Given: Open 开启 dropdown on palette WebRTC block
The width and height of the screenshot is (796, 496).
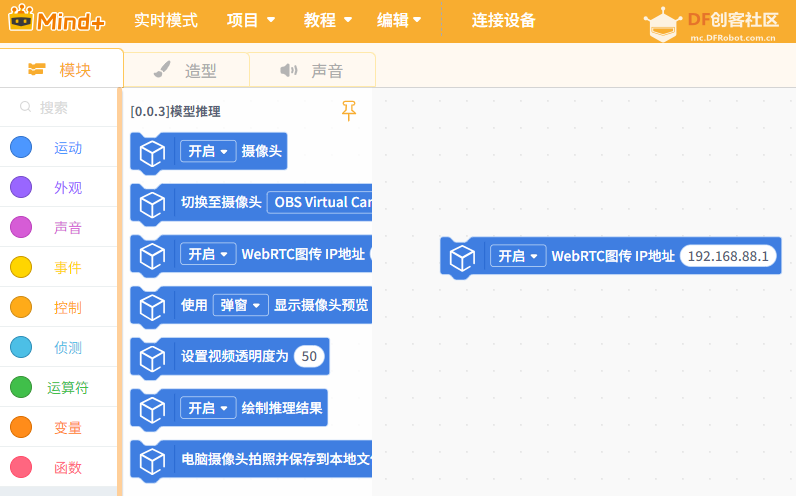Looking at the screenshot, I should point(208,254).
